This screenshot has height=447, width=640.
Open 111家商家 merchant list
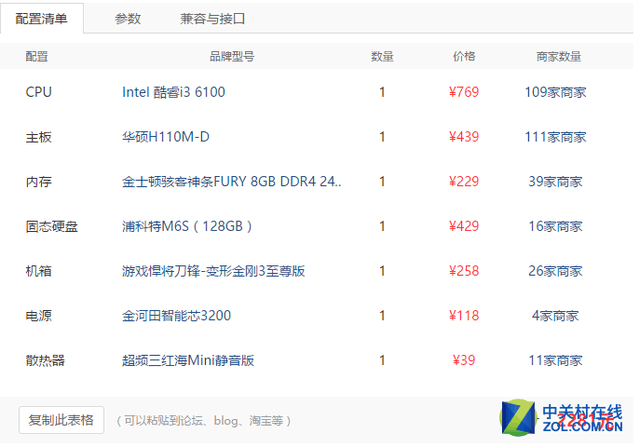point(556,137)
